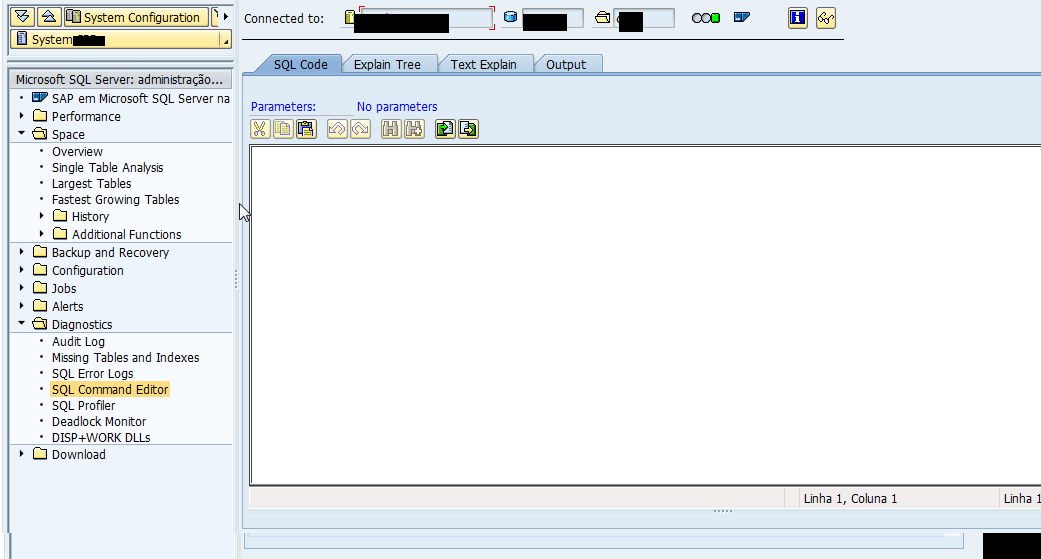This screenshot has width=1041, height=559.
Task: Click the Find binoculars icon
Action: pyautogui.click(x=391, y=129)
